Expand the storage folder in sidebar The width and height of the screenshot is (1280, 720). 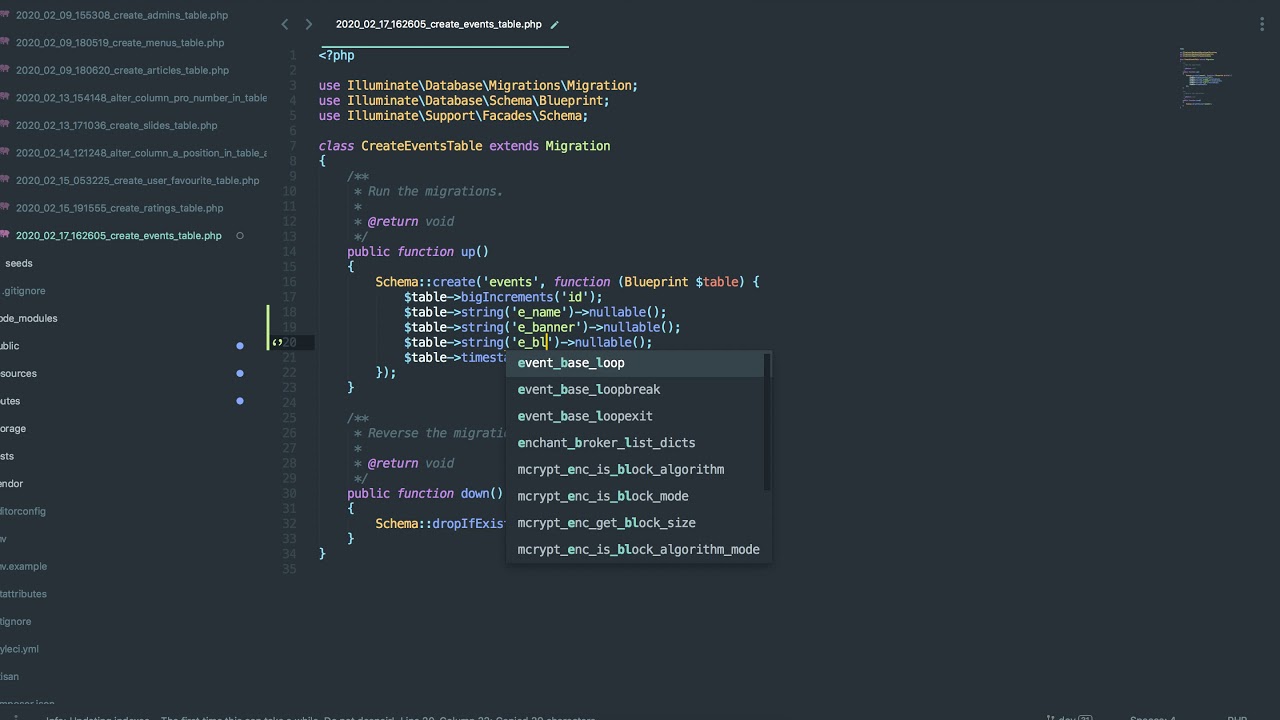[13, 428]
